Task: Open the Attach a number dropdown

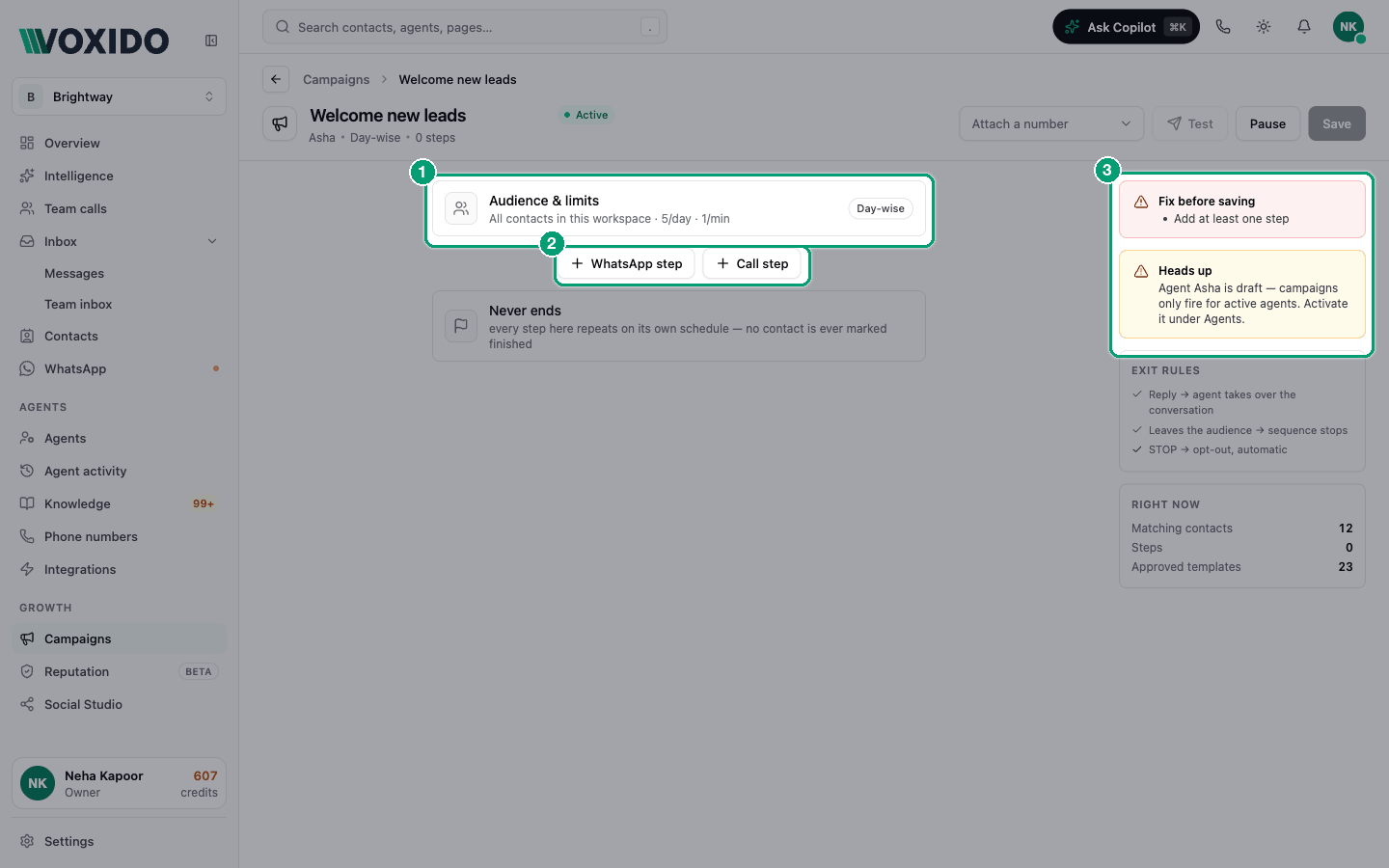Action: (x=1051, y=123)
